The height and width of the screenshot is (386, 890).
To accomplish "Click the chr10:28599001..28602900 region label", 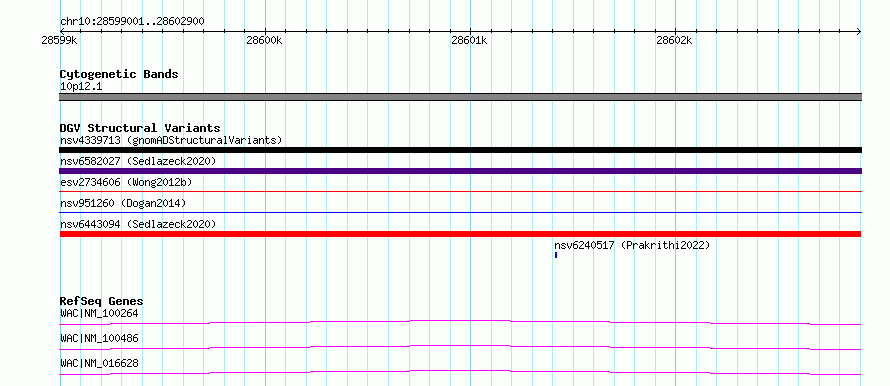I will pyautogui.click(x=132, y=21).
